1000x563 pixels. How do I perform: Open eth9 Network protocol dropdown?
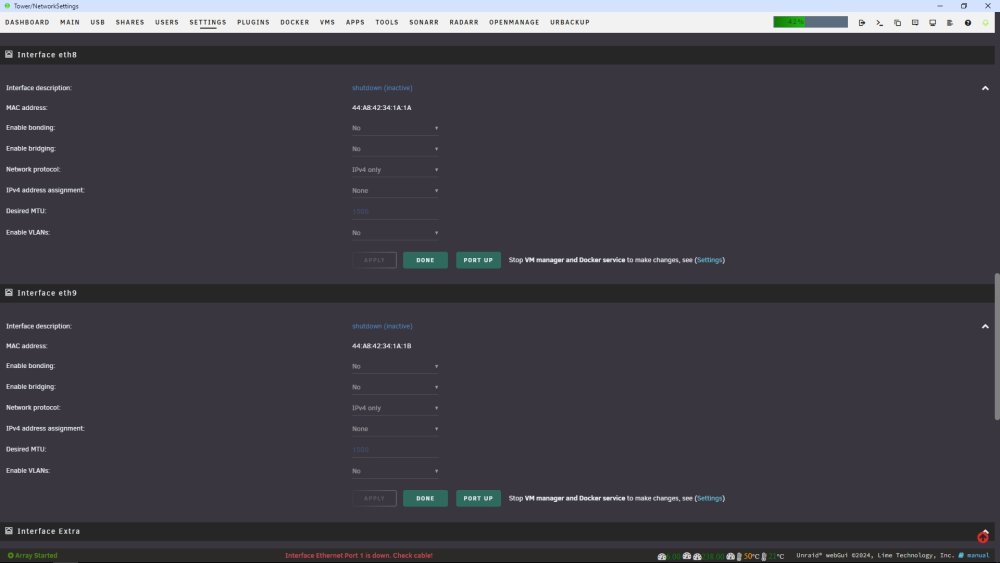point(395,408)
